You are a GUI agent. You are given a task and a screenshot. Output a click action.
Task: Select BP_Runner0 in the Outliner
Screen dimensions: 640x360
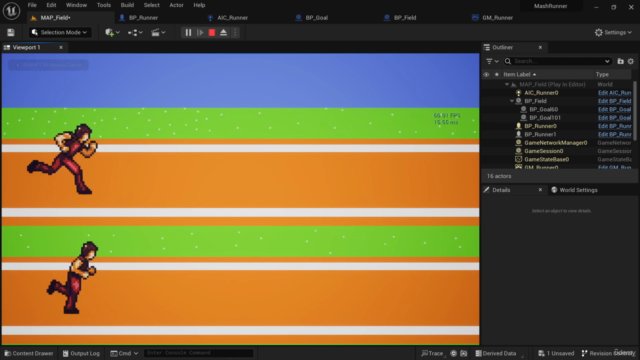pos(540,126)
